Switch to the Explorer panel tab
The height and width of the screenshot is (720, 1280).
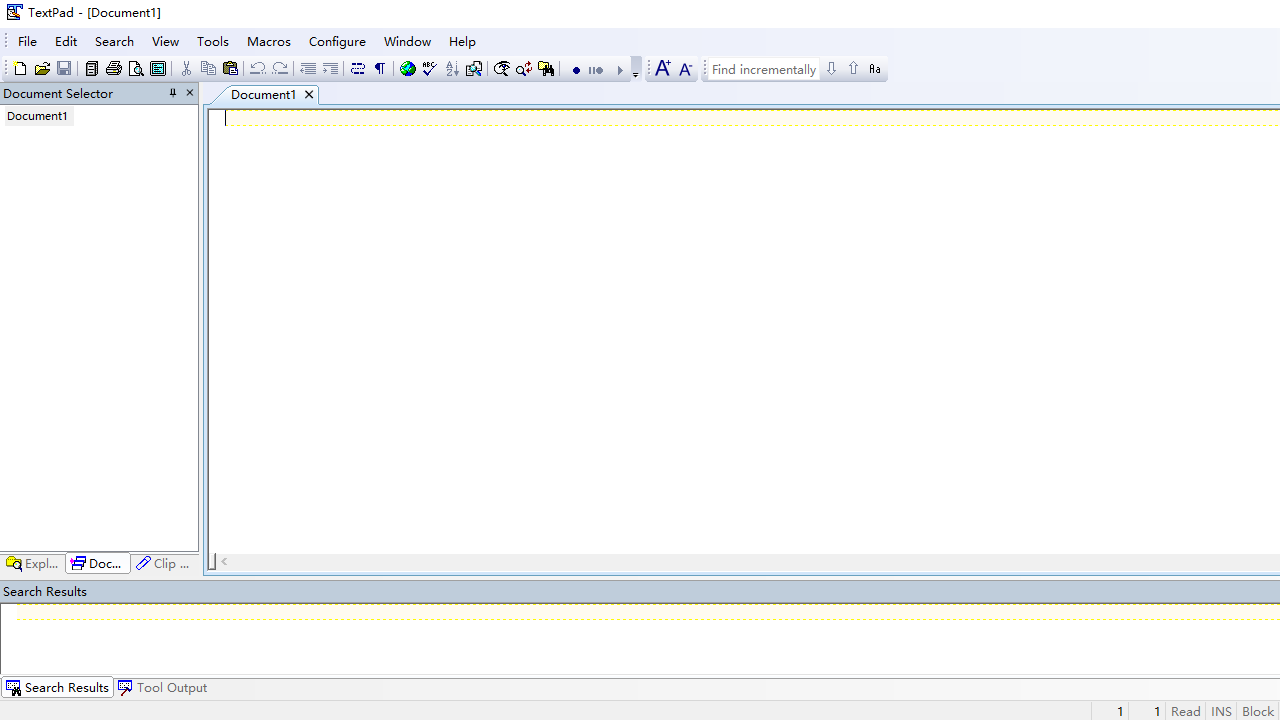click(x=33, y=563)
